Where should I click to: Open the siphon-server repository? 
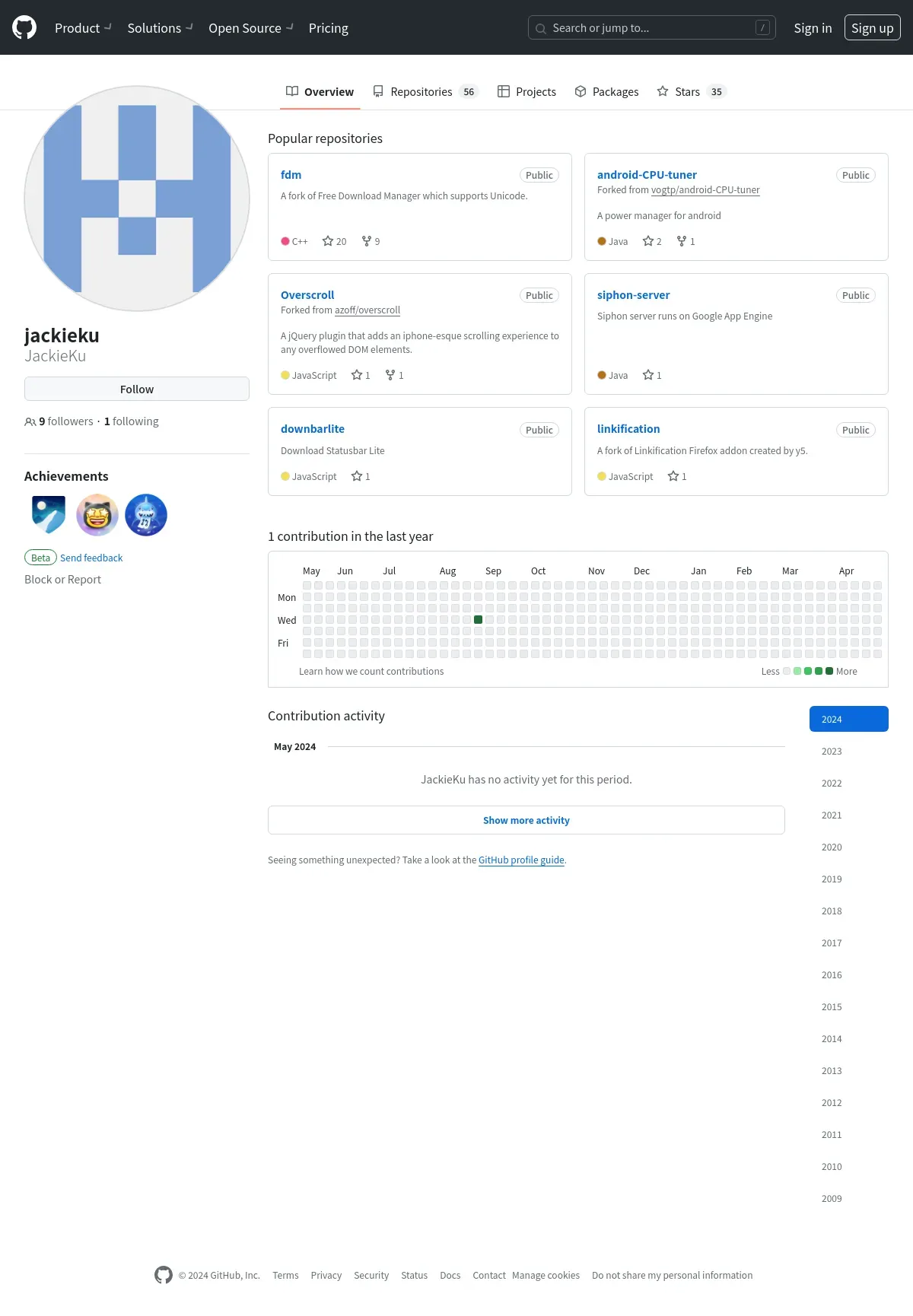point(633,295)
